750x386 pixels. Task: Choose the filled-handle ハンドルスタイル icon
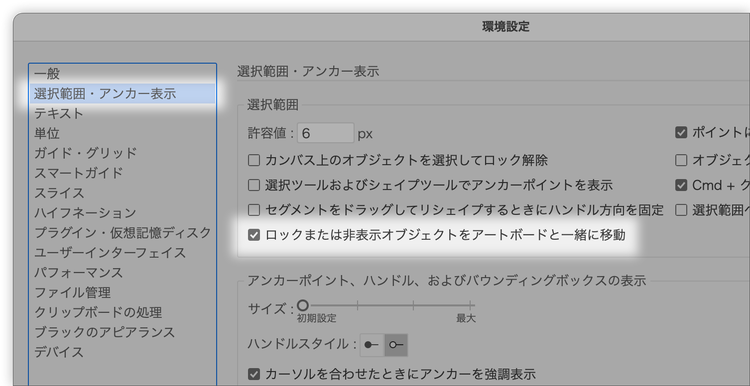pyautogui.click(x=372, y=345)
